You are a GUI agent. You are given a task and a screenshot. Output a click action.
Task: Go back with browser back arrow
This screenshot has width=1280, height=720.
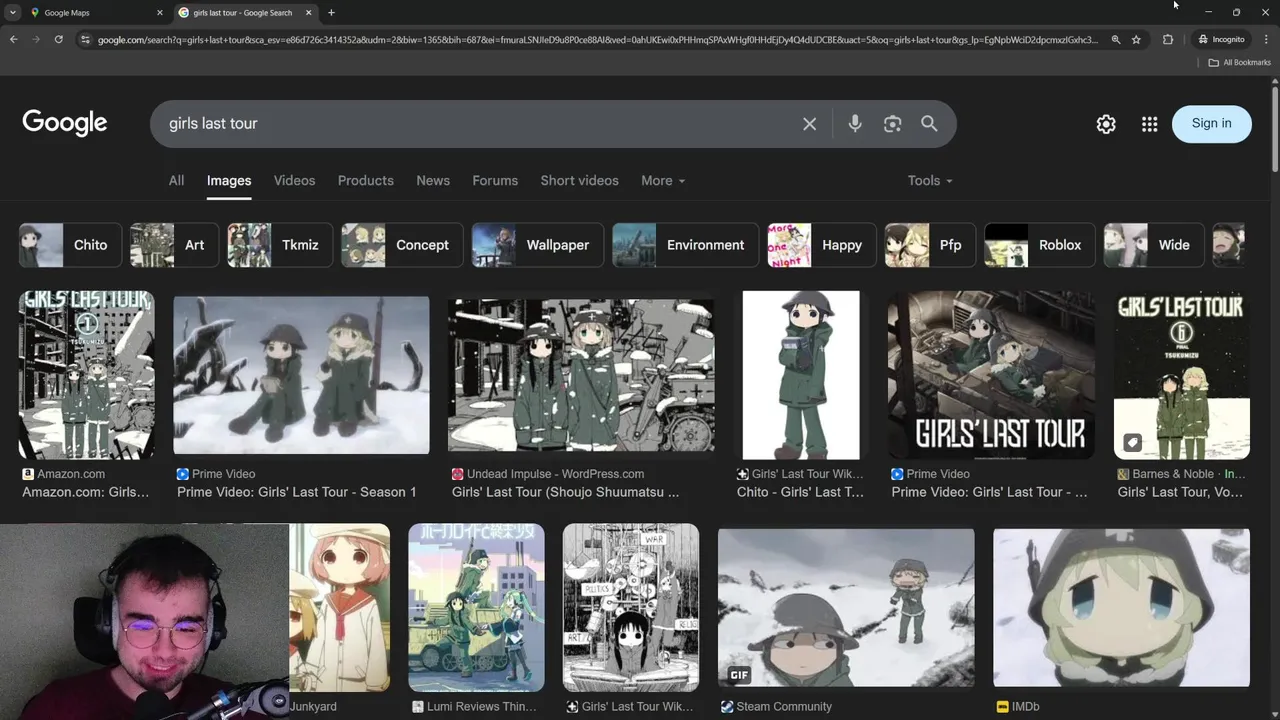click(13, 39)
